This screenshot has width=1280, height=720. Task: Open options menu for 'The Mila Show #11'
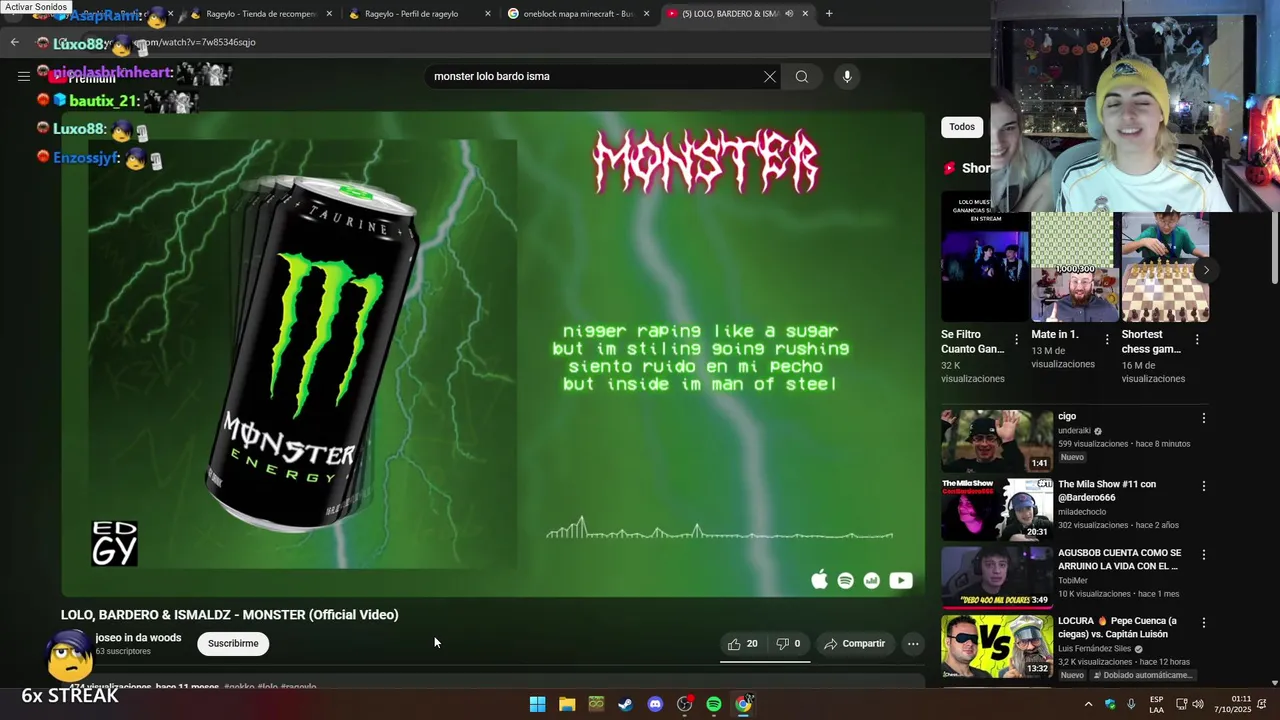click(1204, 486)
